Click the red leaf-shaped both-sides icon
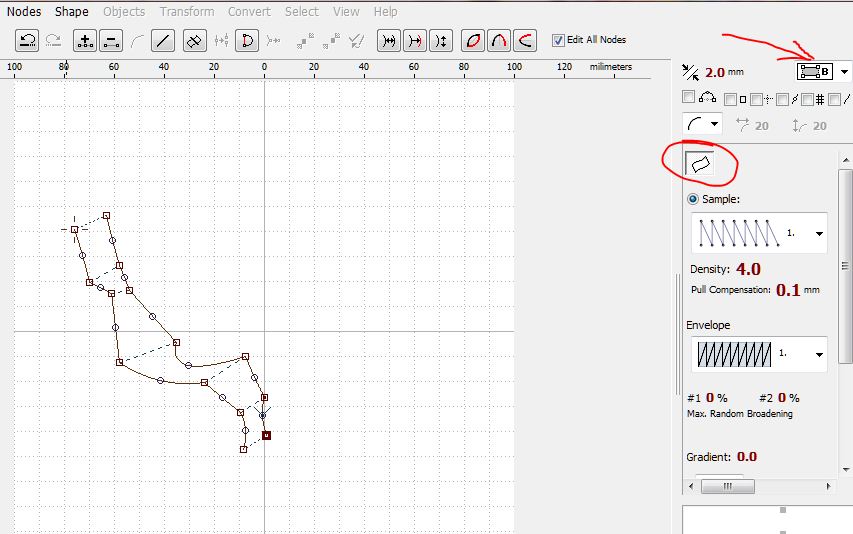 (473, 41)
